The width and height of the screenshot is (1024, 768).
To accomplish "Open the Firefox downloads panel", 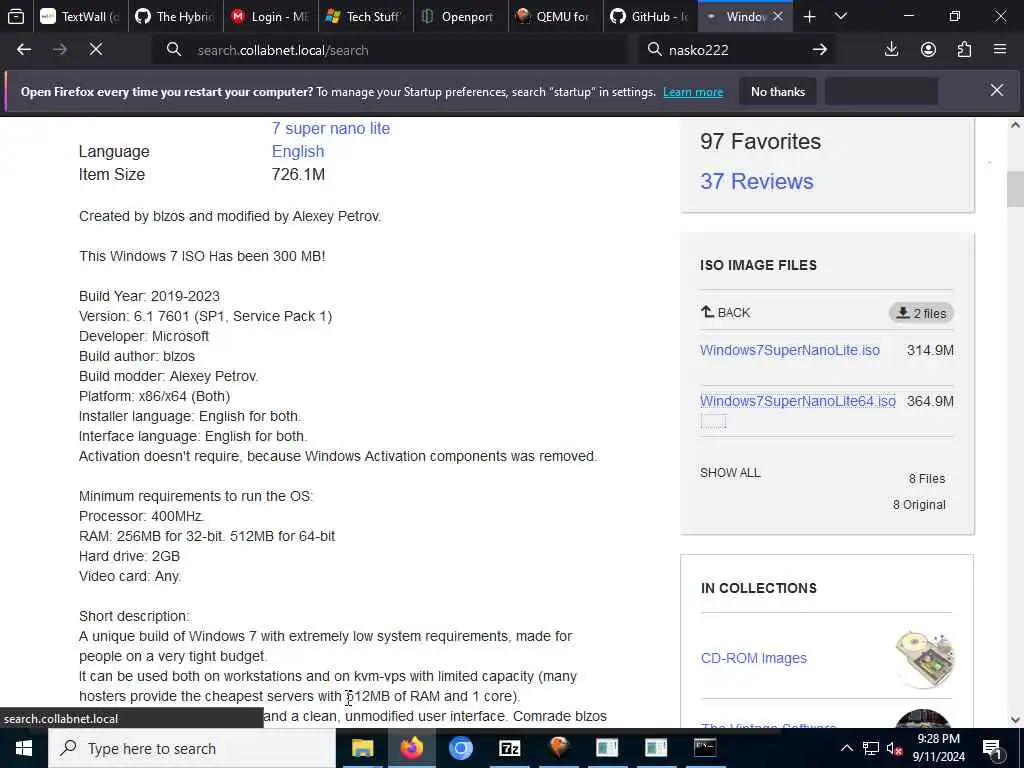I will 891,50.
